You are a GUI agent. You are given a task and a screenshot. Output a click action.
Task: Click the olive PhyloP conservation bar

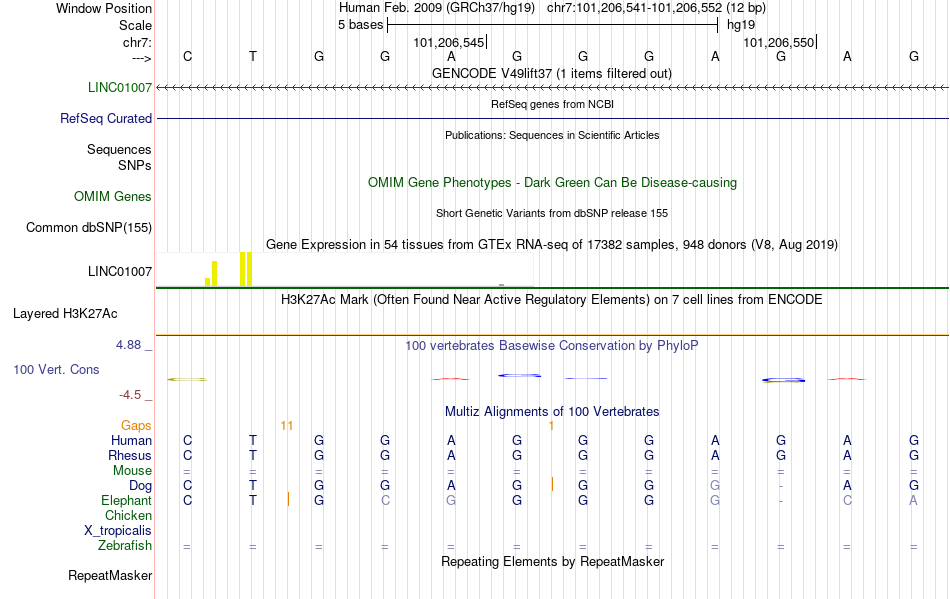point(187,379)
